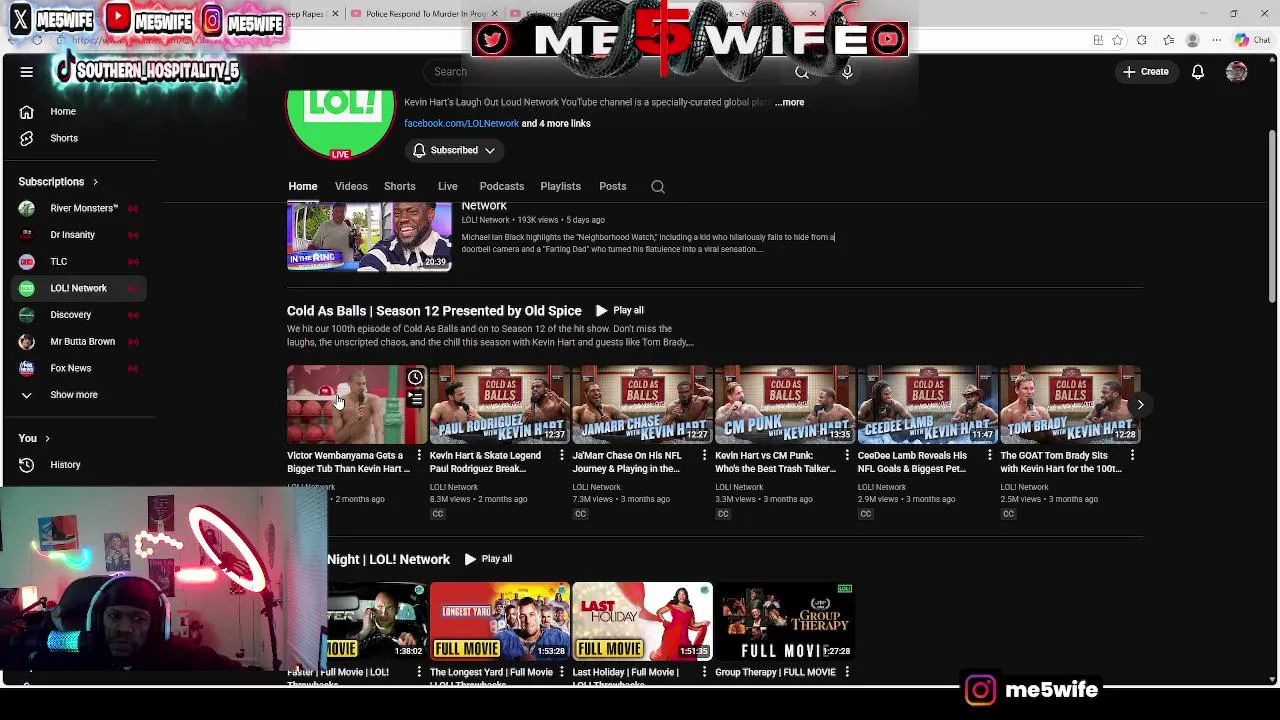The width and height of the screenshot is (1280, 720).
Task: Open Mr Butta Brown subscription
Action: click(80, 342)
